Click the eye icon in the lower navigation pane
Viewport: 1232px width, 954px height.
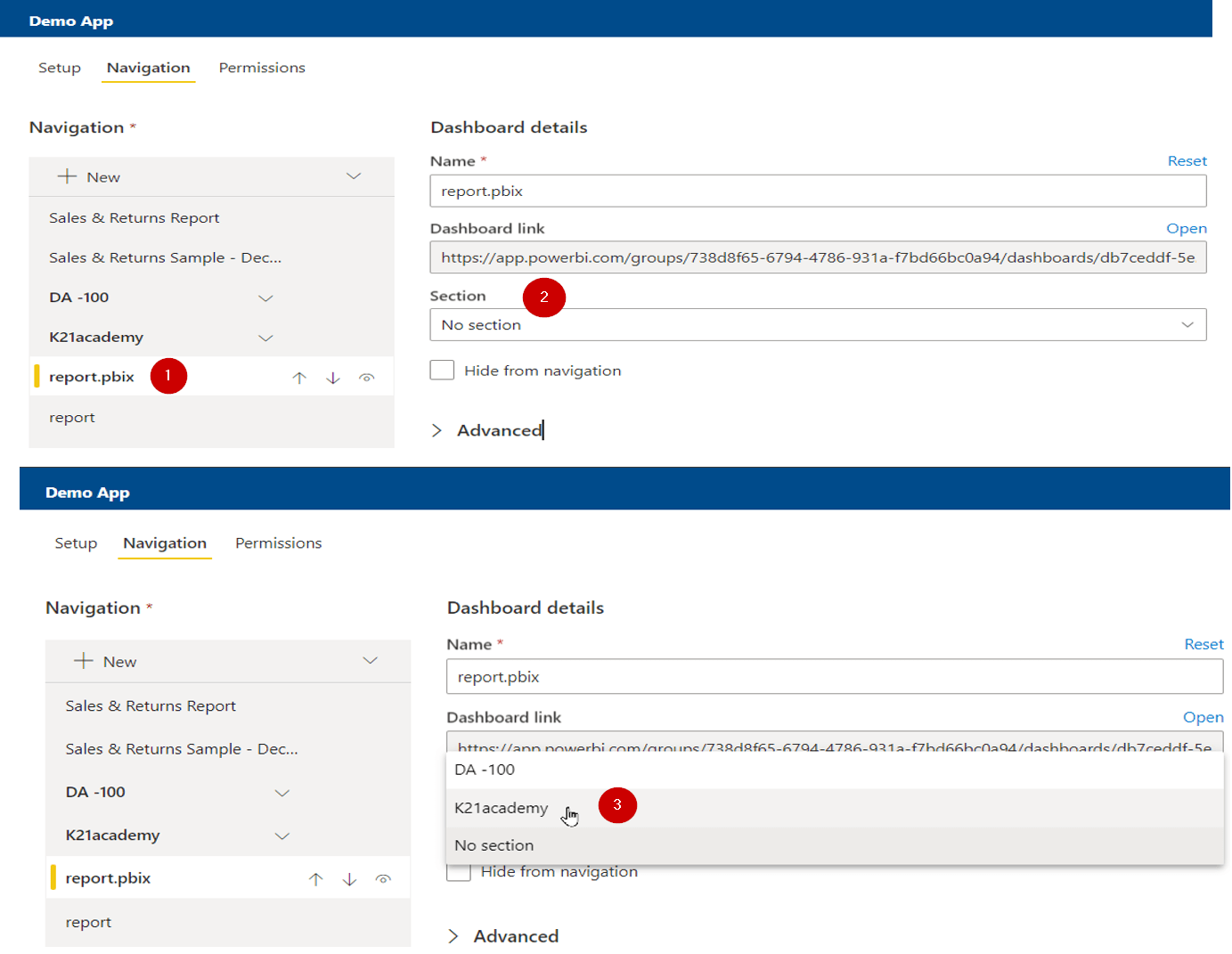(383, 877)
